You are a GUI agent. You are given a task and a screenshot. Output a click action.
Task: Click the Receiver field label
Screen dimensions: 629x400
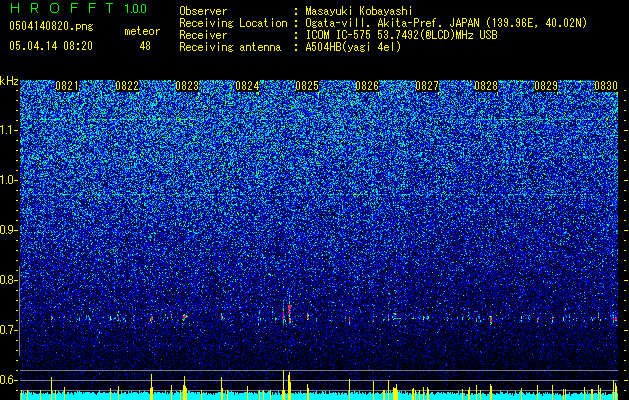[x=203, y=35]
